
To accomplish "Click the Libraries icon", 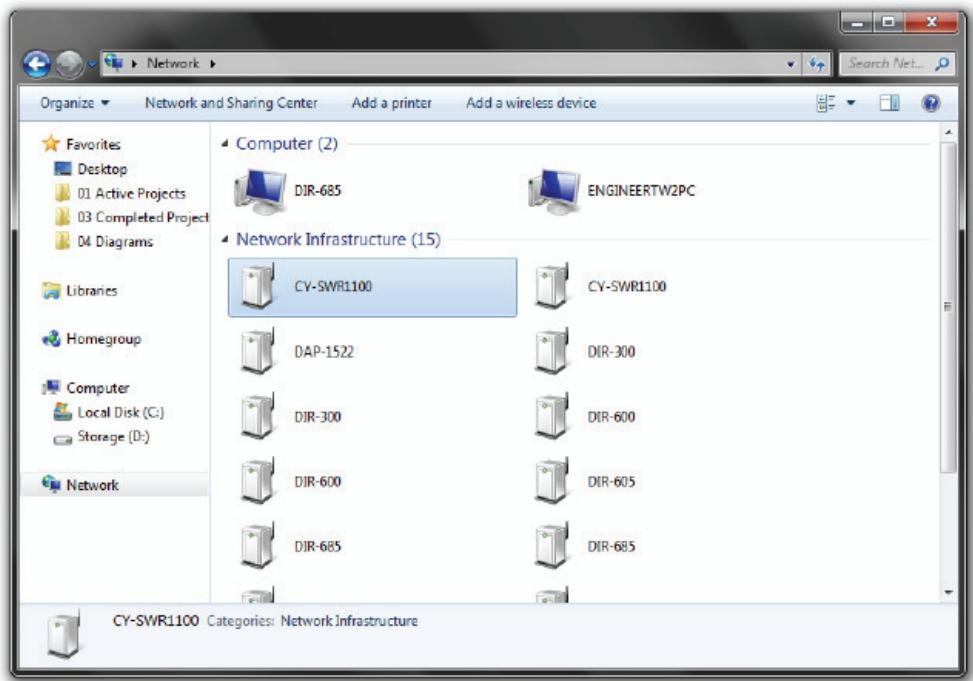I will coord(51,291).
